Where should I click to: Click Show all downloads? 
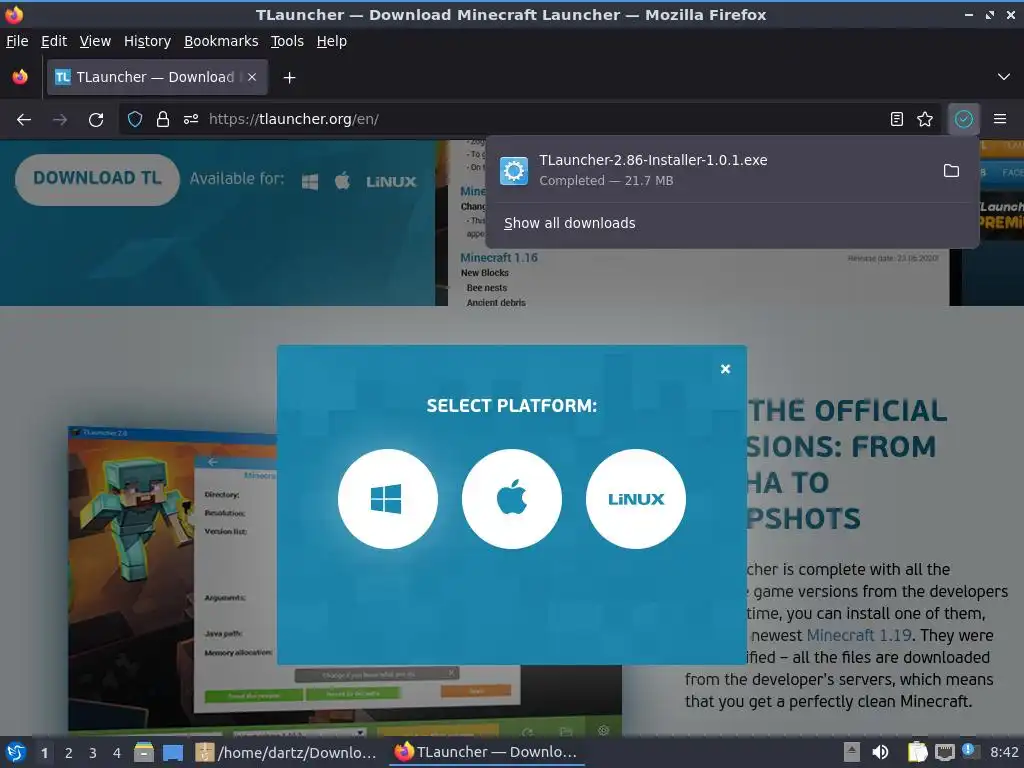[569, 223]
